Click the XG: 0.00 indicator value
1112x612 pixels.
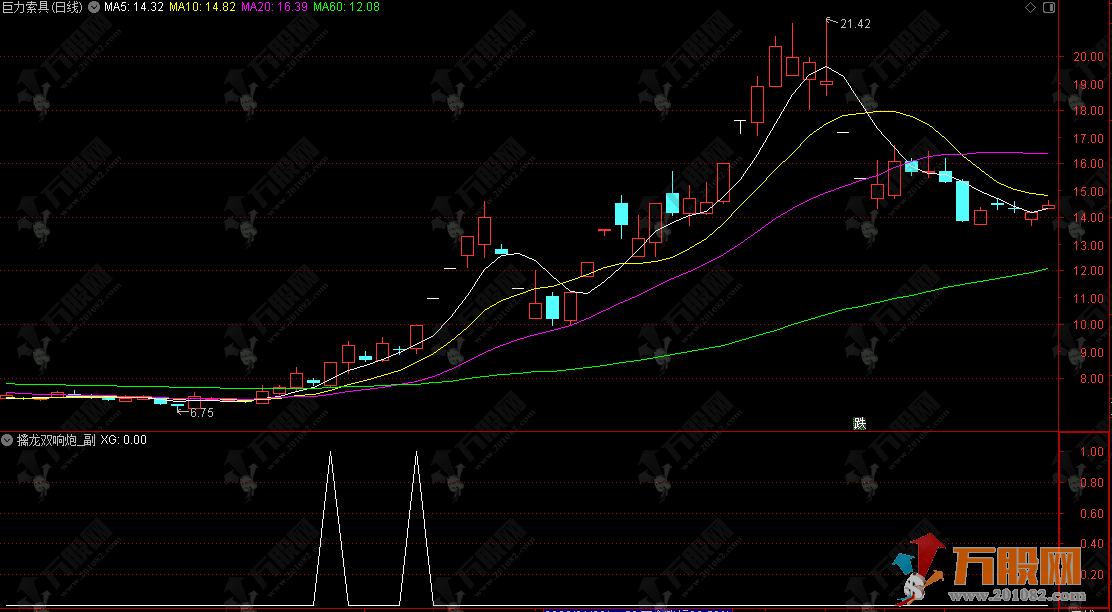pyautogui.click(x=124, y=439)
